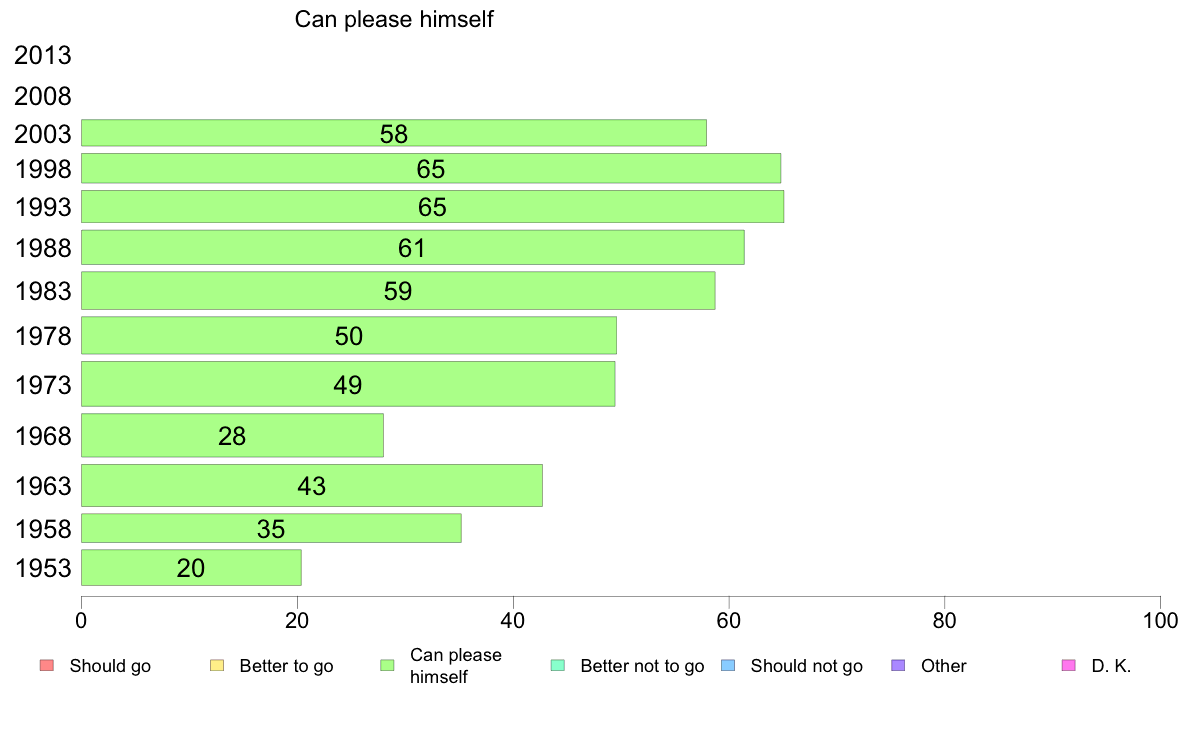This screenshot has width=1188, height=736.
Task: Click the Better to go legend label
Action: tap(286, 666)
